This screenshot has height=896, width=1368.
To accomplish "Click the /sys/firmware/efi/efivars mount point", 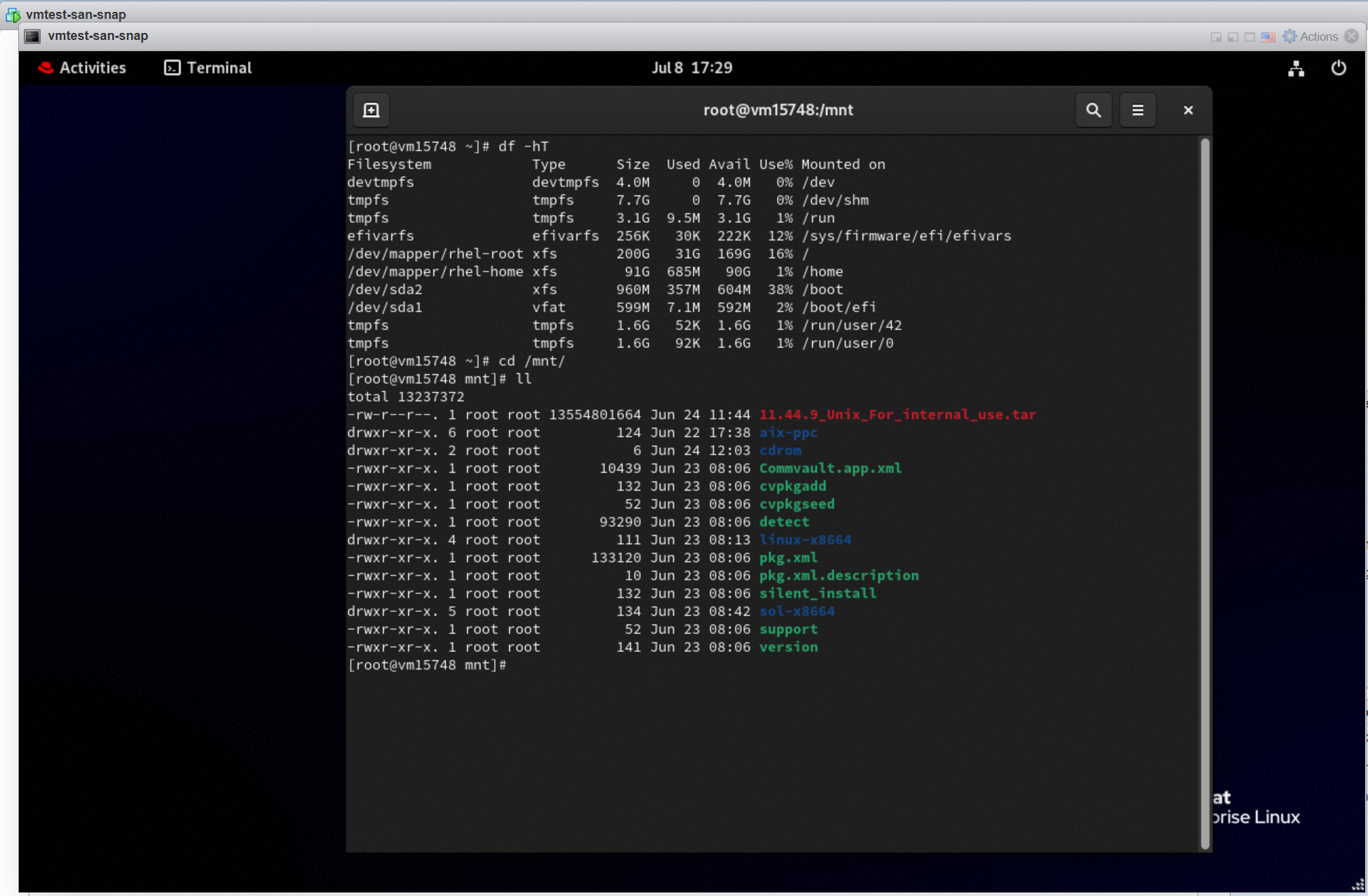I will click(x=906, y=236).
